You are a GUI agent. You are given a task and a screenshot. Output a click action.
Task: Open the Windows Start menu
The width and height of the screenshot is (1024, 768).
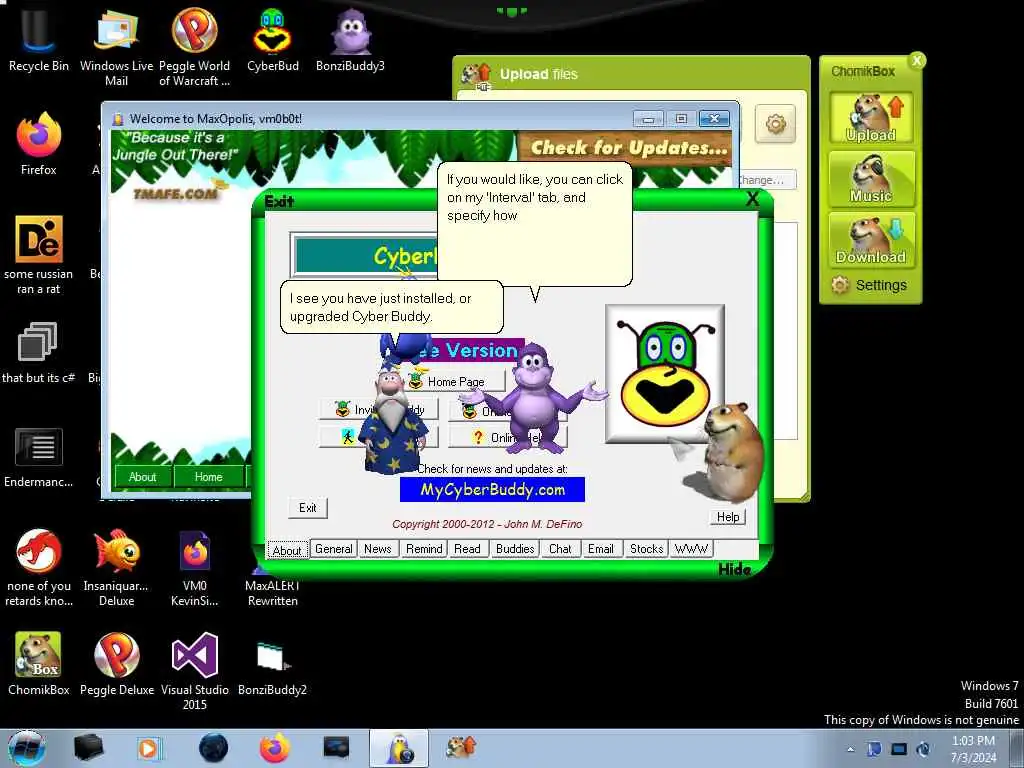26,748
